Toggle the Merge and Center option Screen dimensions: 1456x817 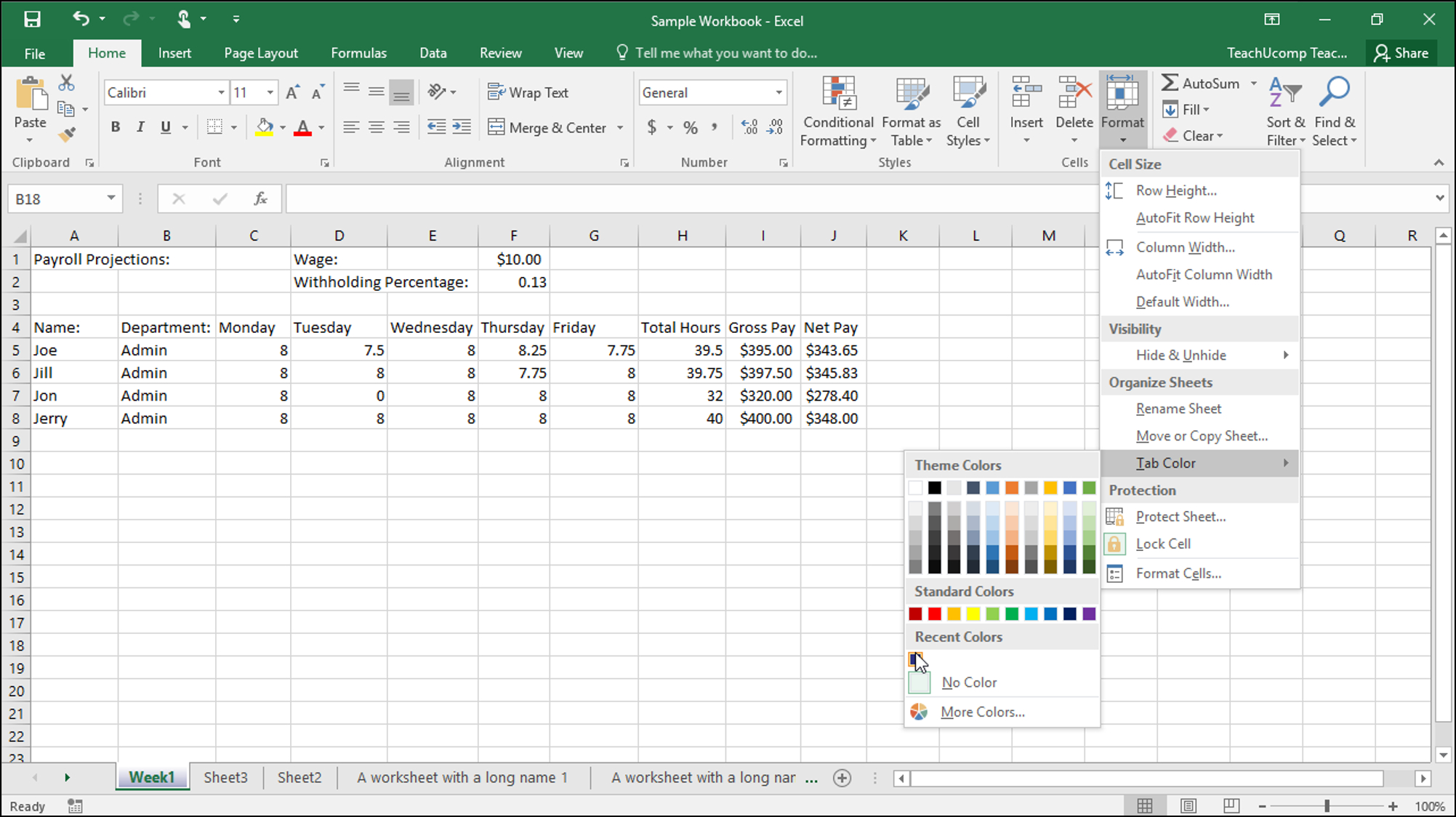click(547, 127)
